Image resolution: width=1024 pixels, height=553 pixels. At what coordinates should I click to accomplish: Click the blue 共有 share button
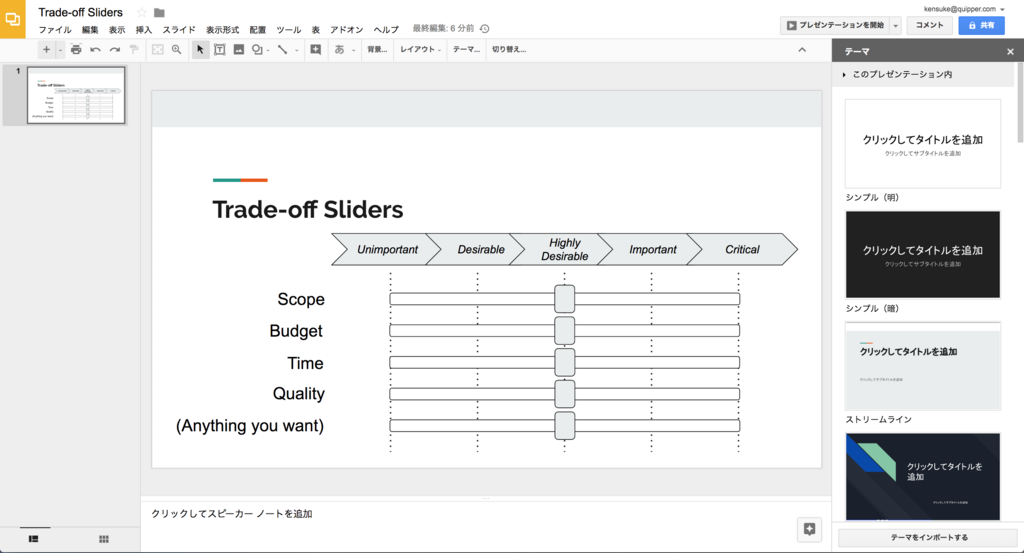click(x=982, y=25)
